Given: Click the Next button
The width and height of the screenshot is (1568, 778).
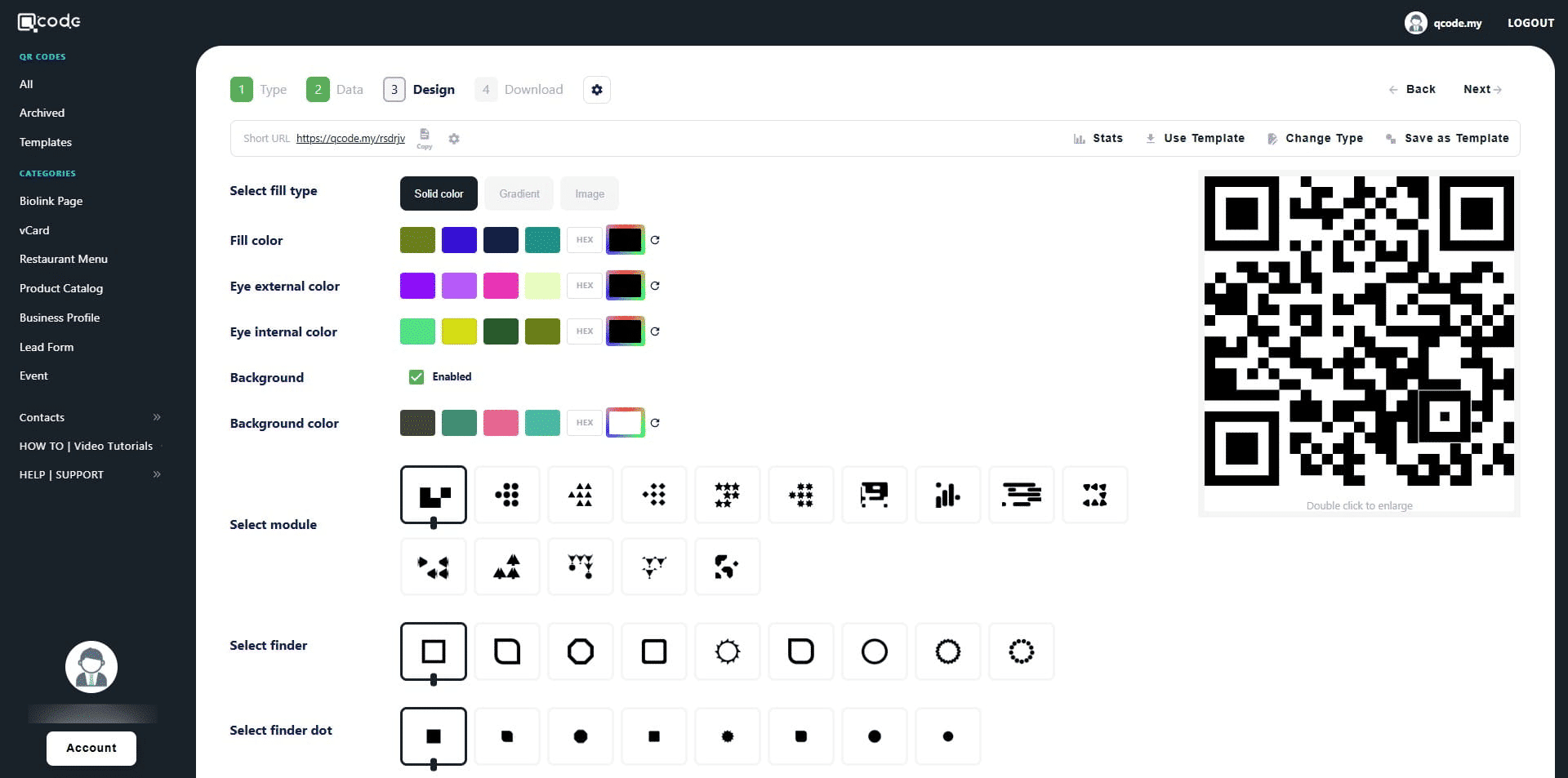Looking at the screenshot, I should [1481, 89].
